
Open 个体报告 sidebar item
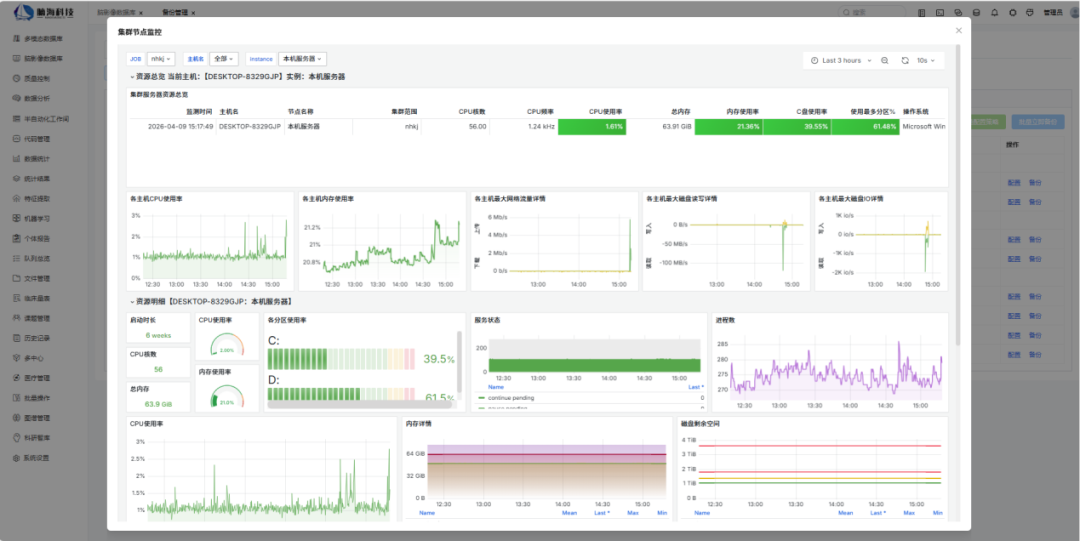(x=37, y=239)
